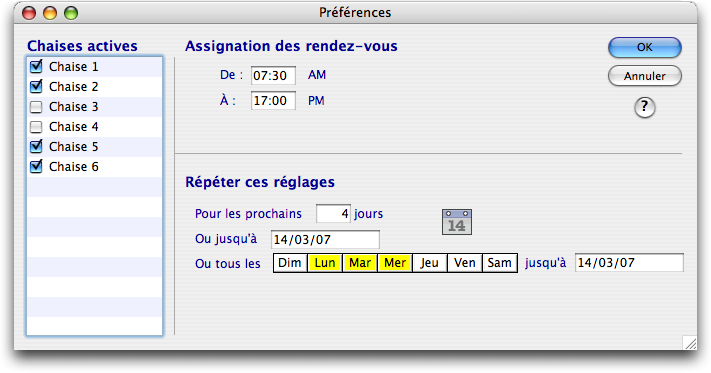Enable the Chaise 3 checkbox
This screenshot has width=711, height=373.
point(36,107)
